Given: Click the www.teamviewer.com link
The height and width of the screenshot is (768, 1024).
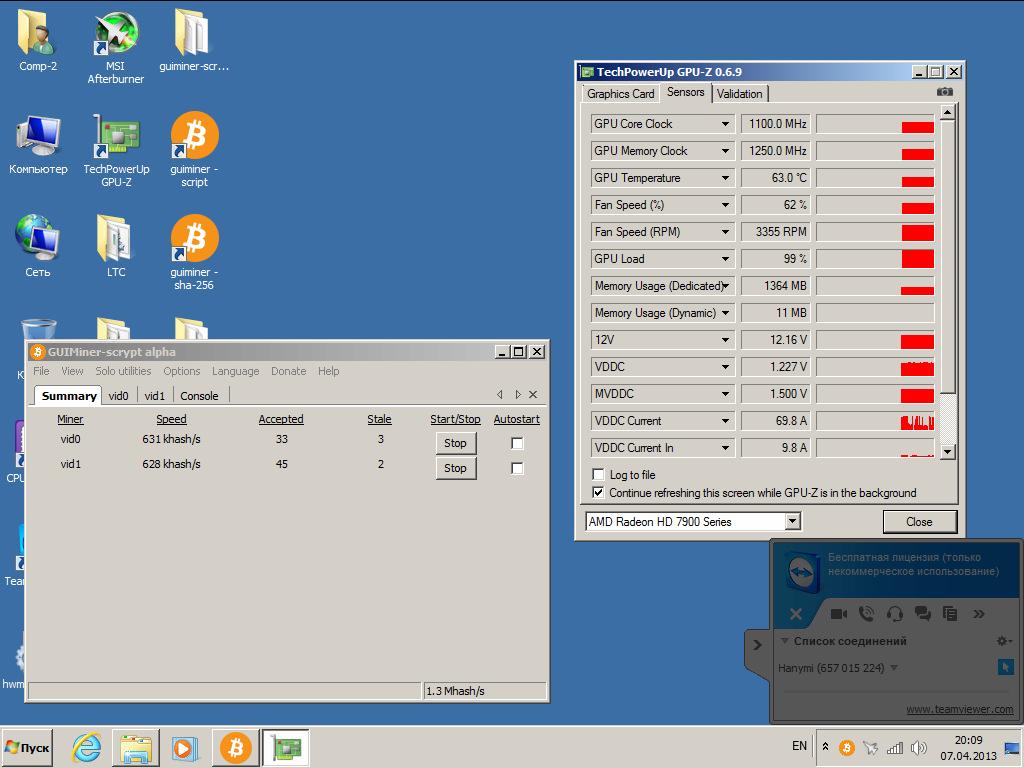Looking at the screenshot, I should tap(959, 710).
